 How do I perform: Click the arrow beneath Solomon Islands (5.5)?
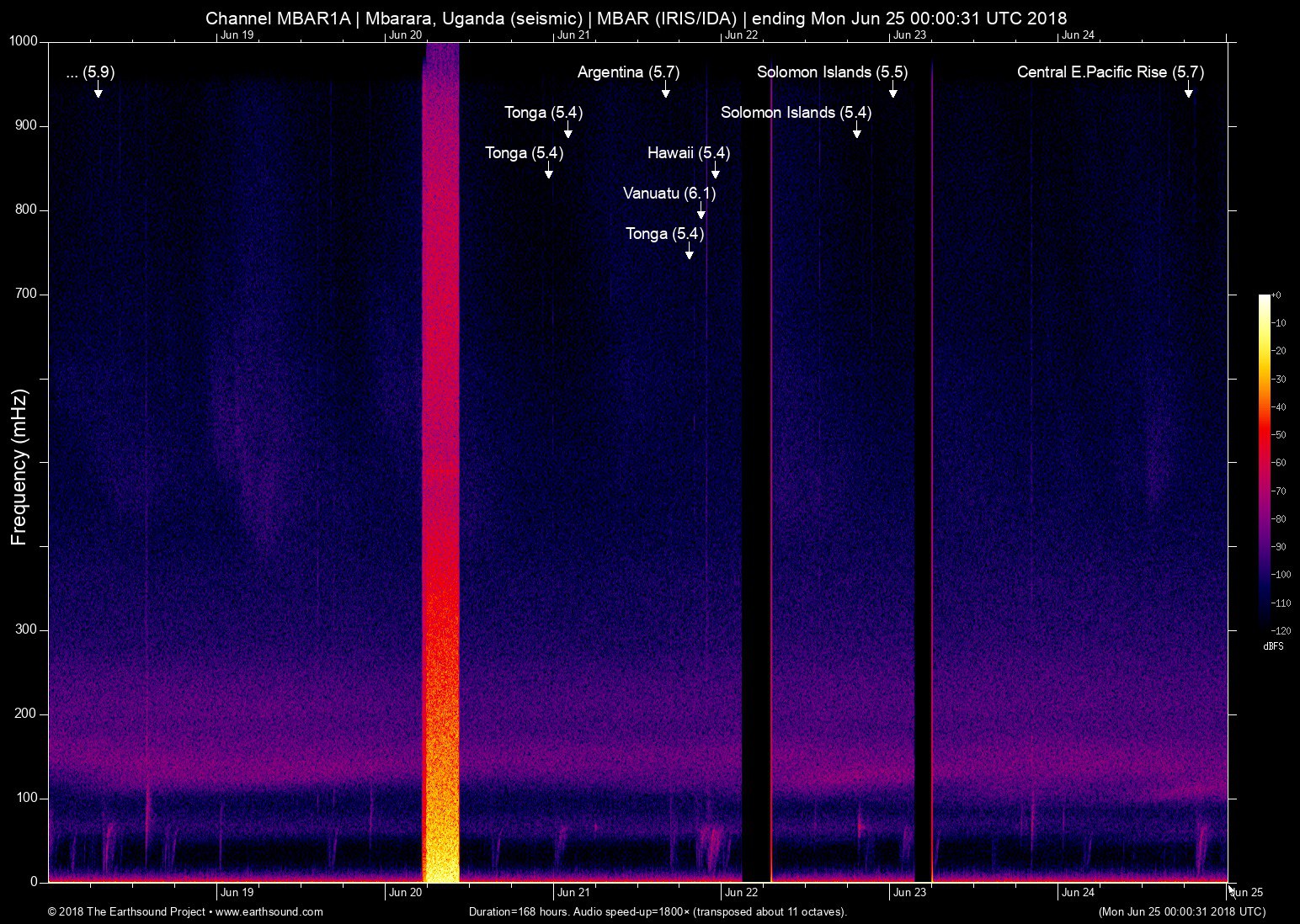pyautogui.click(x=893, y=89)
